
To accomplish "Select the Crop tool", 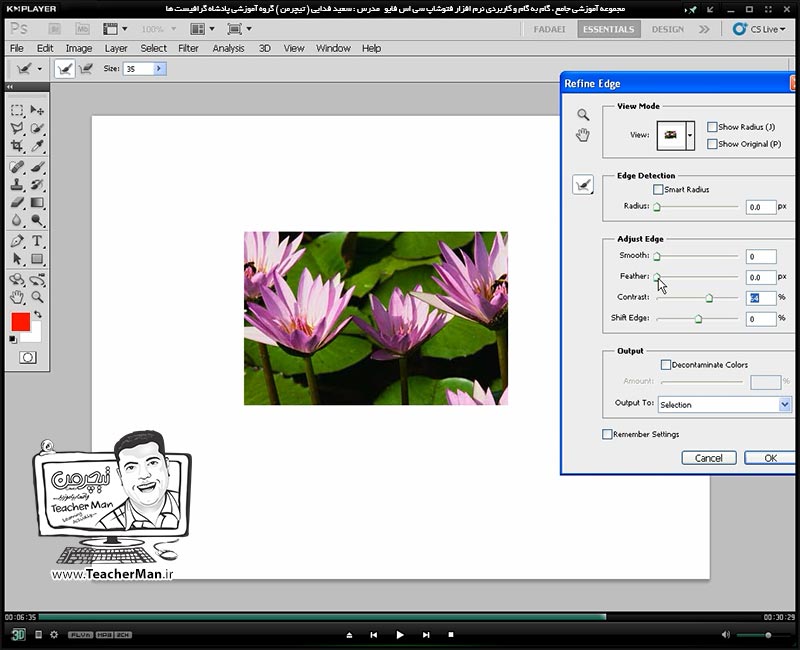I will click(x=17, y=146).
